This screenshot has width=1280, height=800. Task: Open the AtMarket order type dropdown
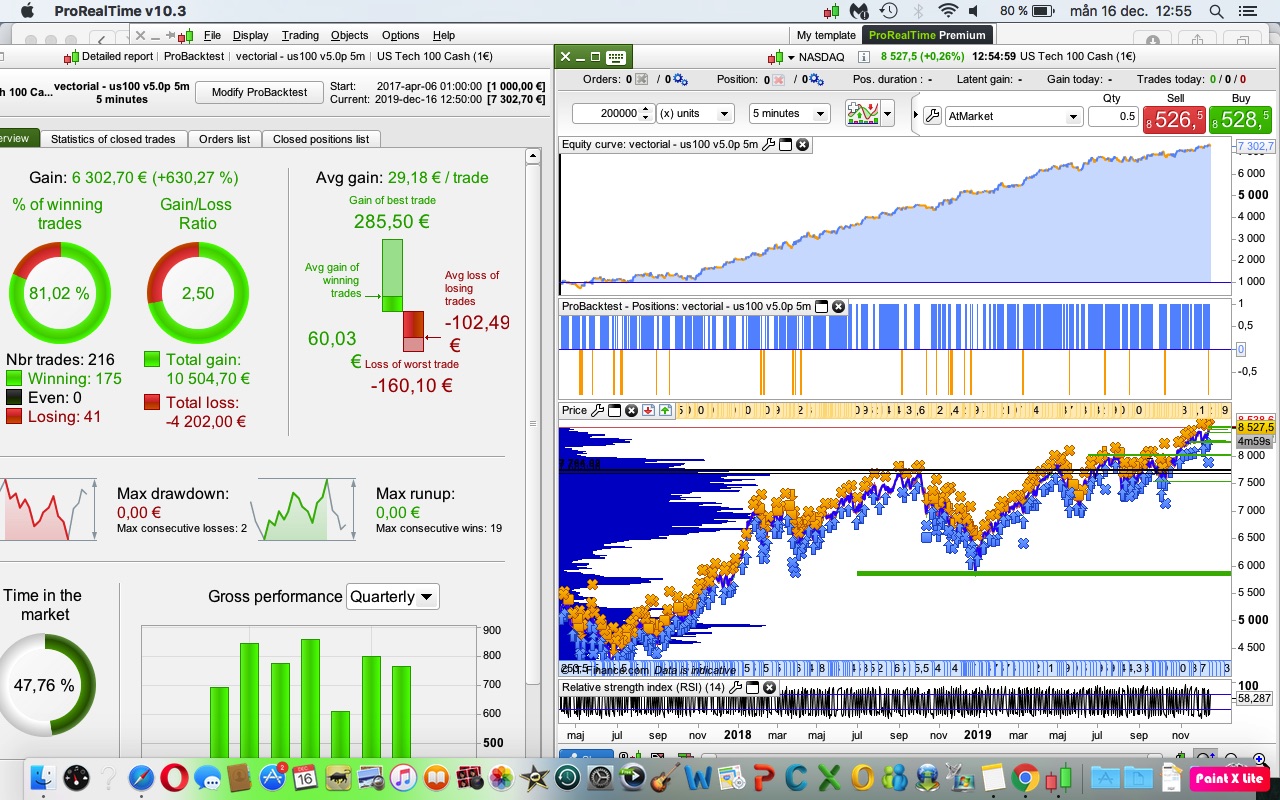pos(1013,116)
